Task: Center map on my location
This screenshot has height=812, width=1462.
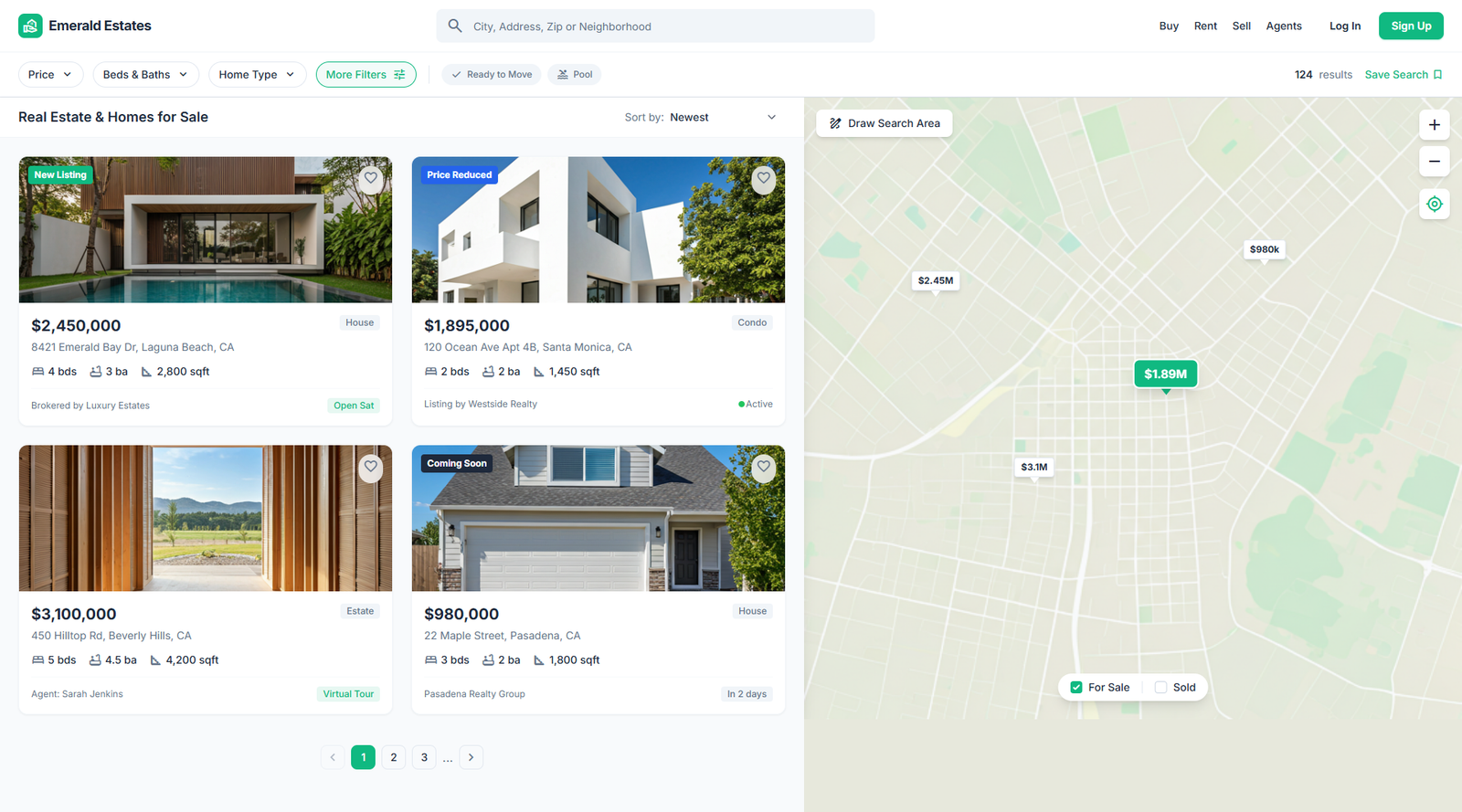Action: click(1434, 204)
